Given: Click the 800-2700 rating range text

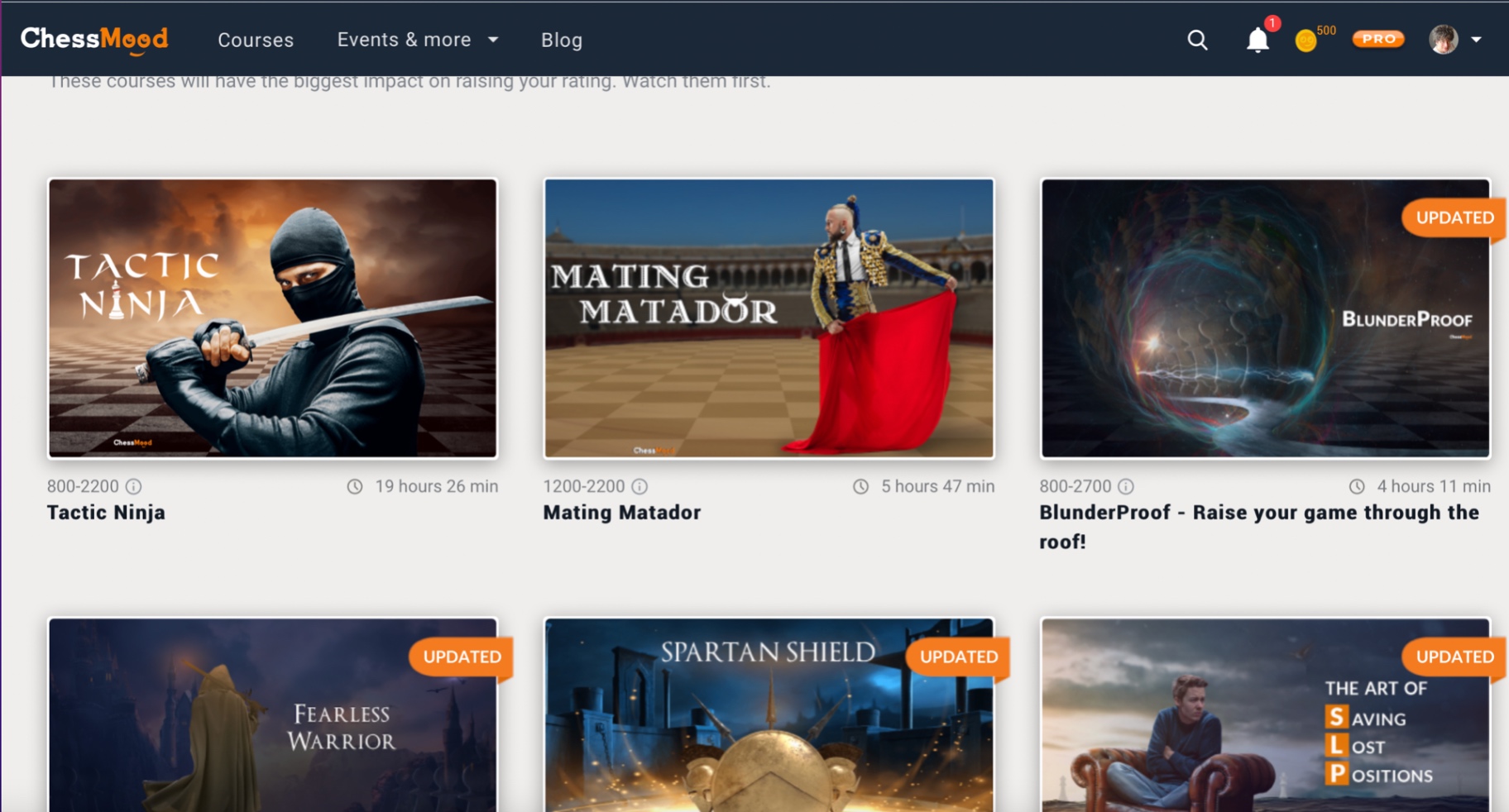Looking at the screenshot, I should point(1075,486).
